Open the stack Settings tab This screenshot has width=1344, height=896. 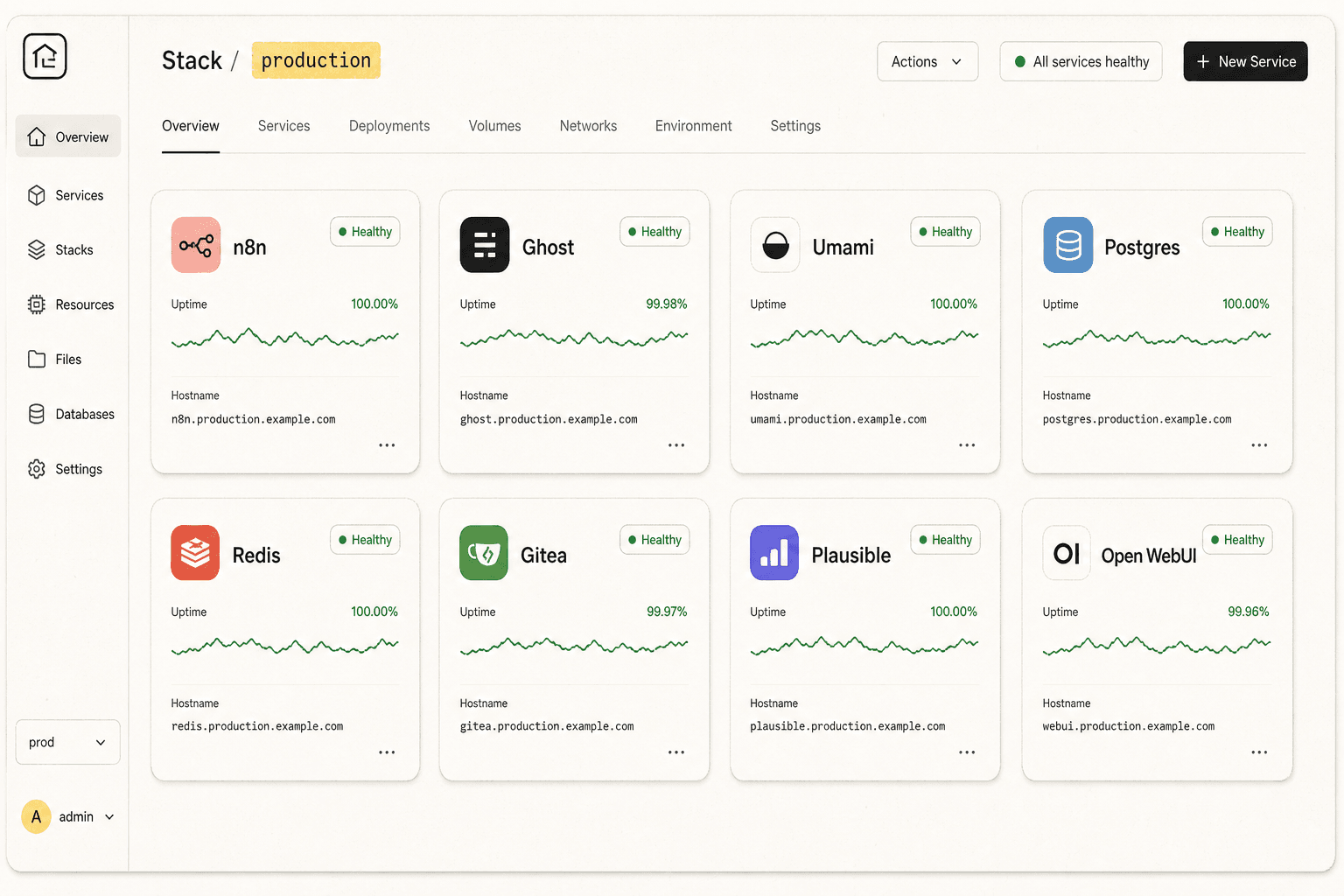795,126
